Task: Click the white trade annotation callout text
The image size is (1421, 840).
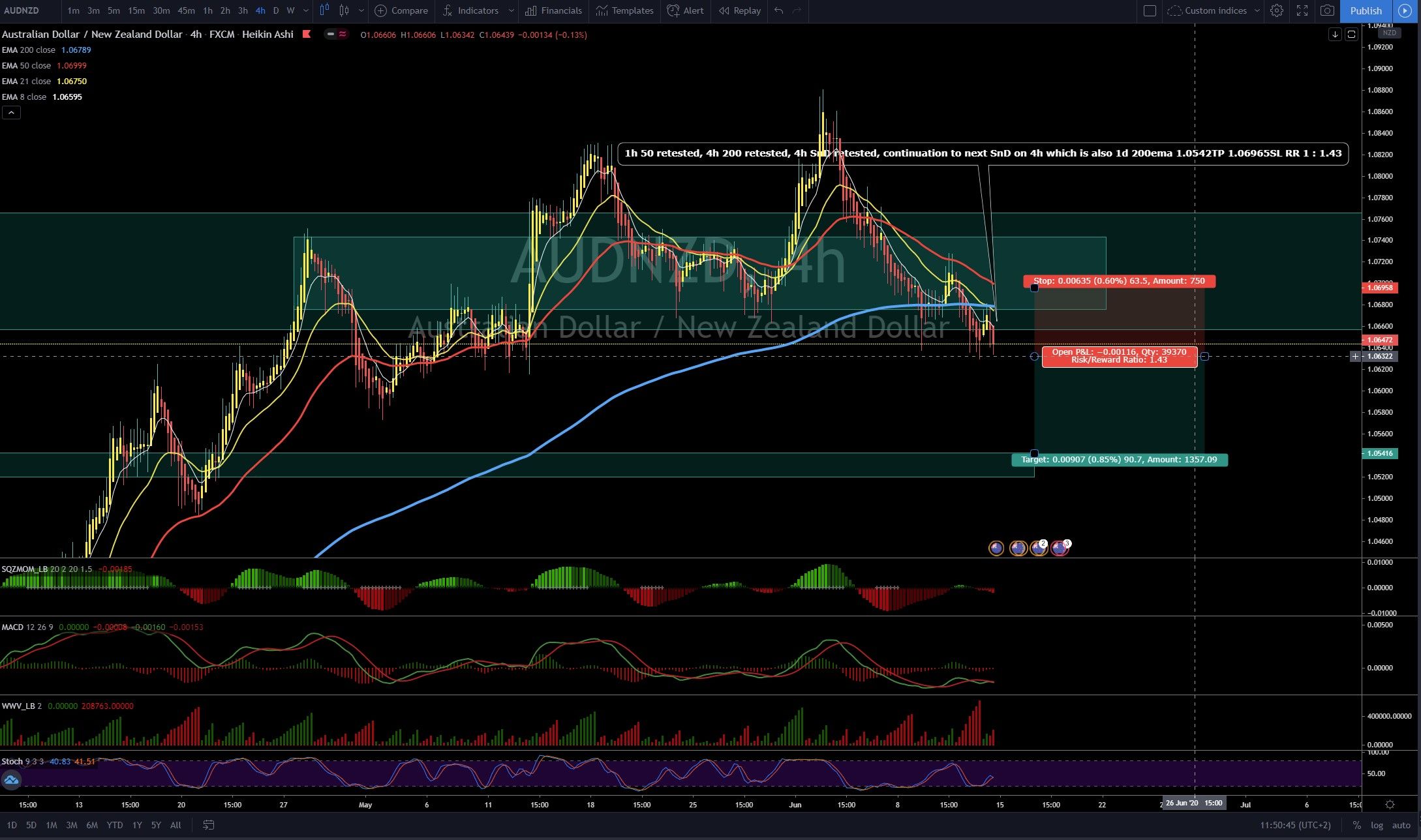Action: point(983,153)
